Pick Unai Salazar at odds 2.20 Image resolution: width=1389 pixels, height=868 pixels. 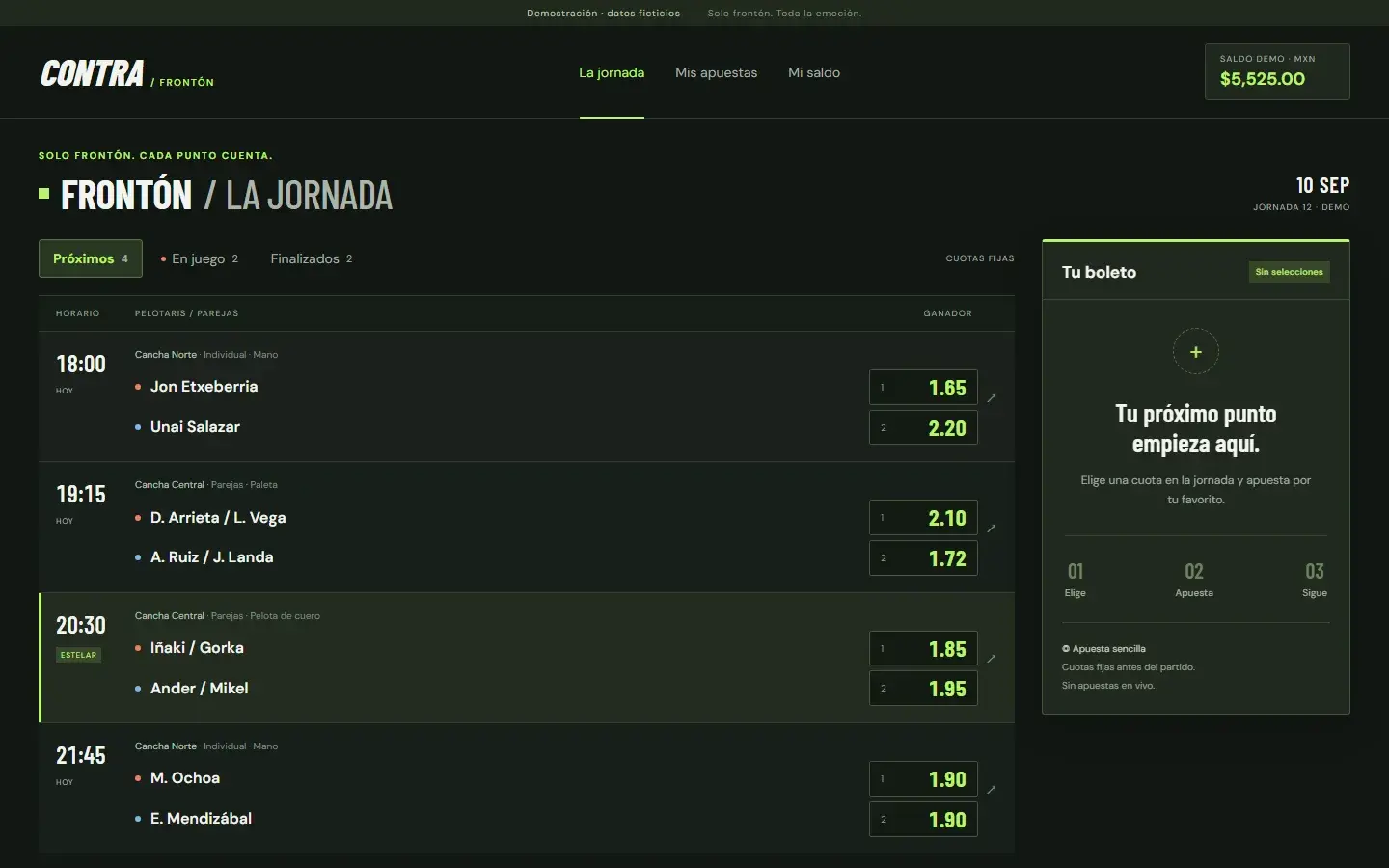coord(923,428)
